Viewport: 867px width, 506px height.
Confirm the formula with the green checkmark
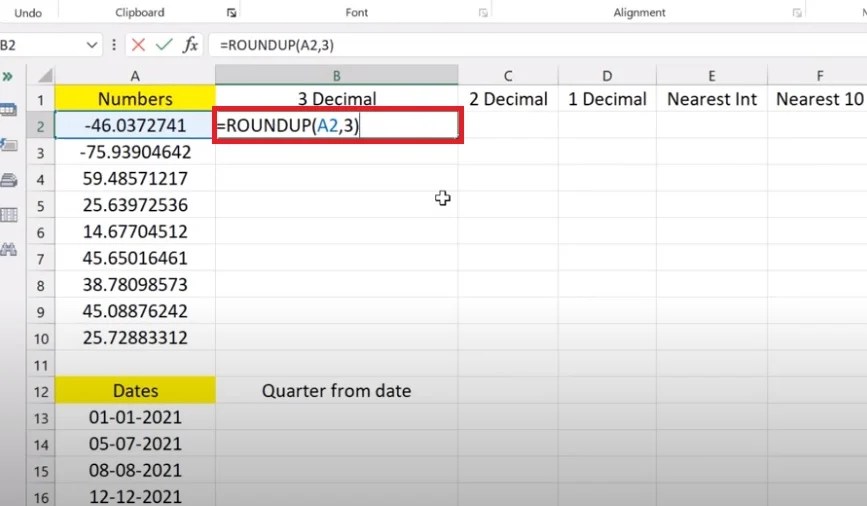[x=164, y=45]
